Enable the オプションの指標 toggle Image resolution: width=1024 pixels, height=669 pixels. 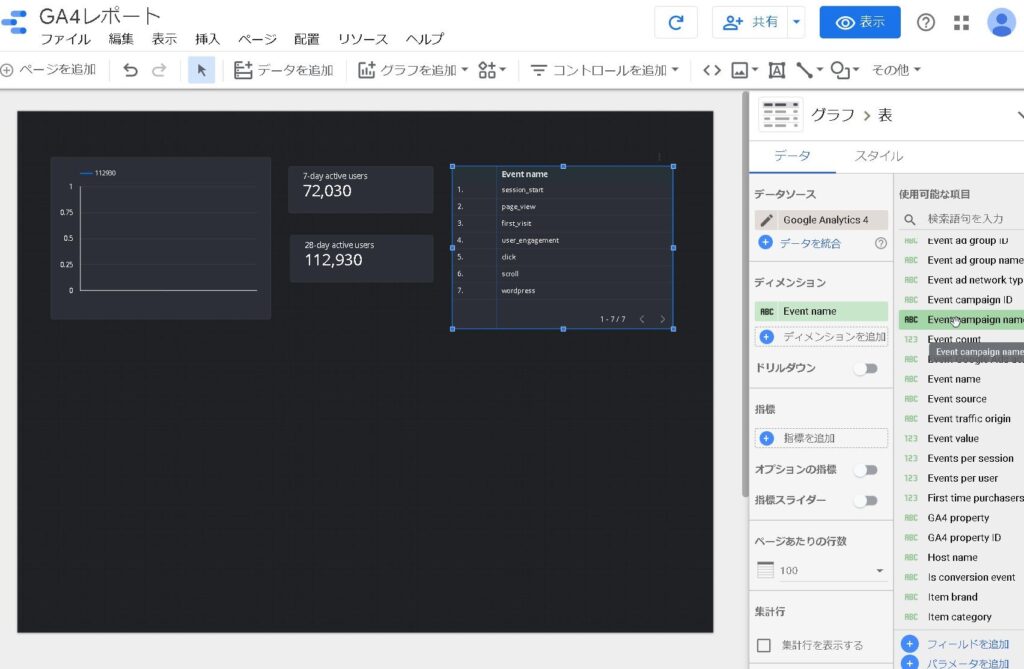[865, 469]
